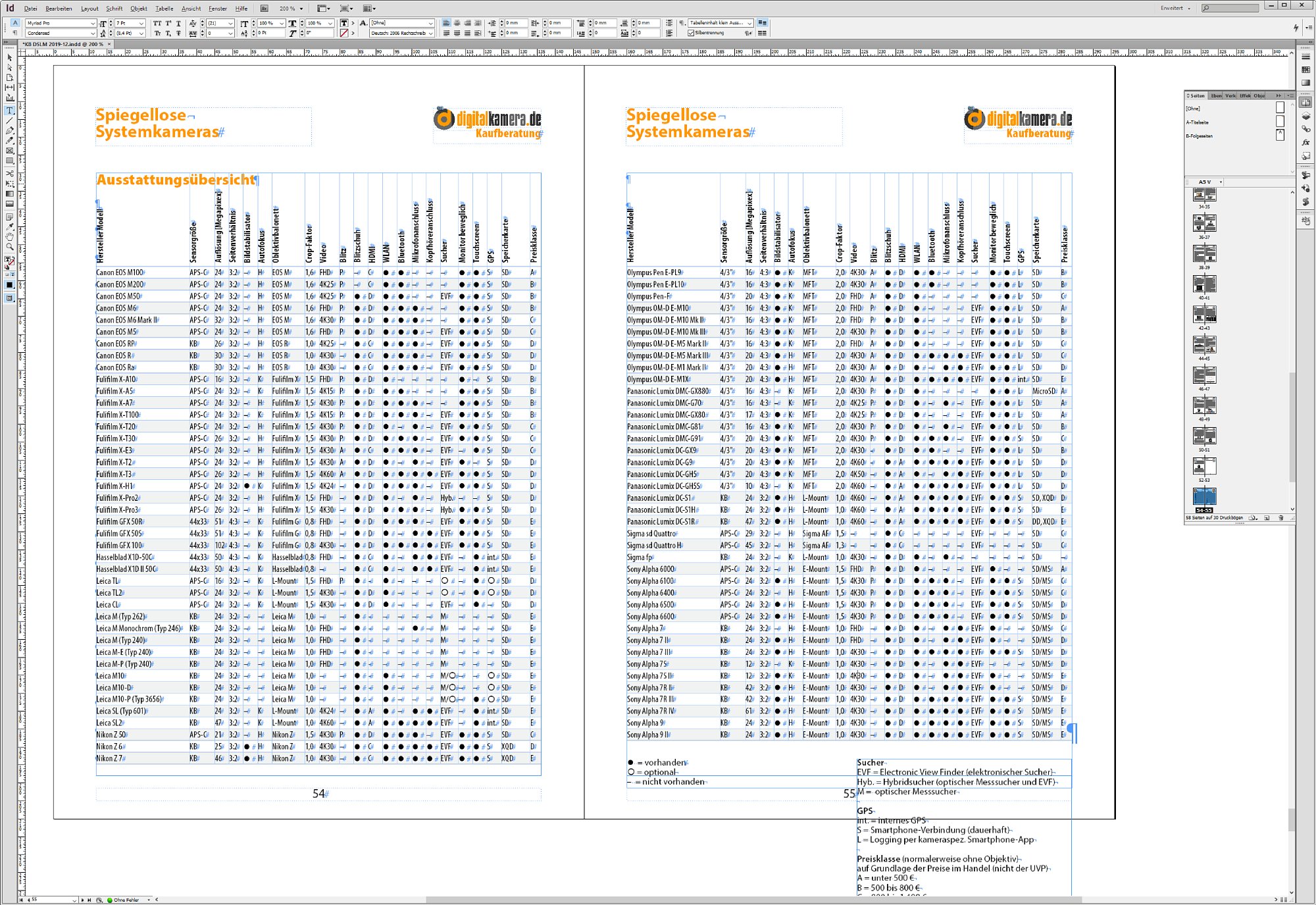Open the [Ohne] character style dropdown

430,23
